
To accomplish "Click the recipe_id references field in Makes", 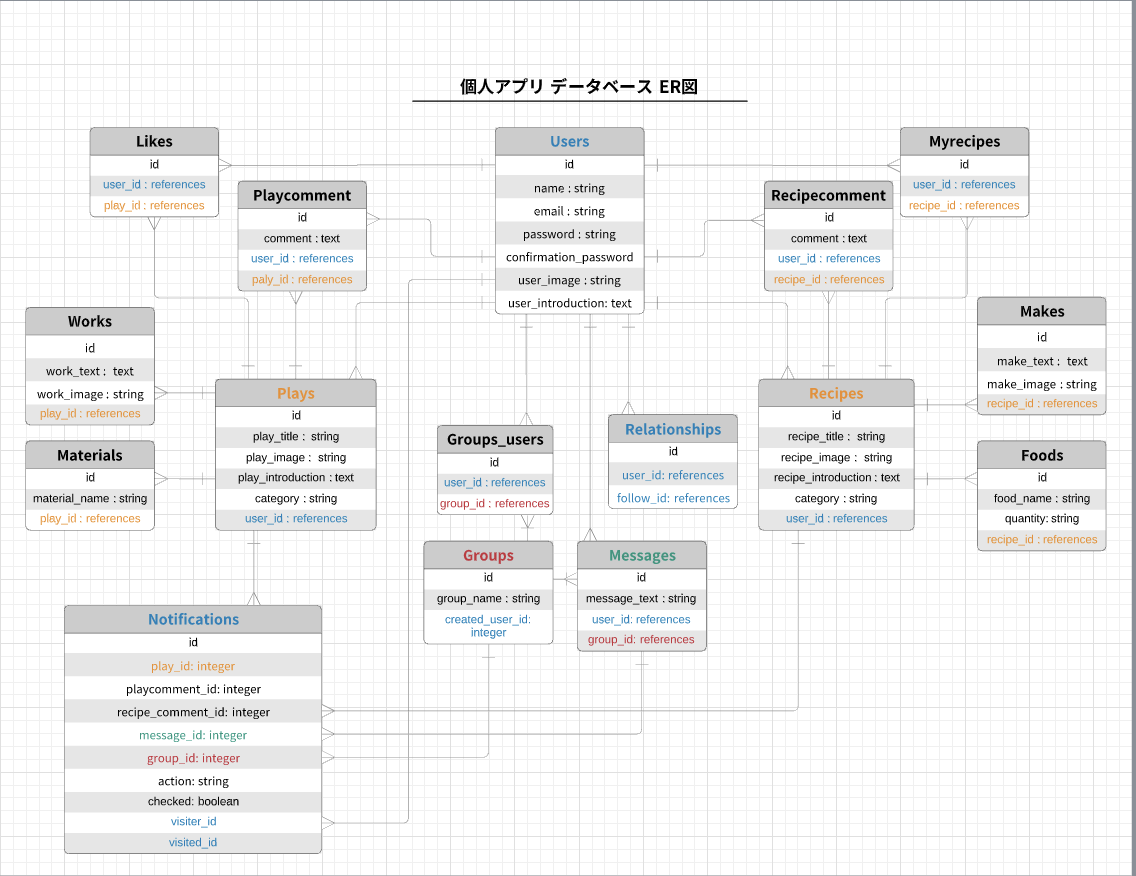I will click(x=1041, y=403).
